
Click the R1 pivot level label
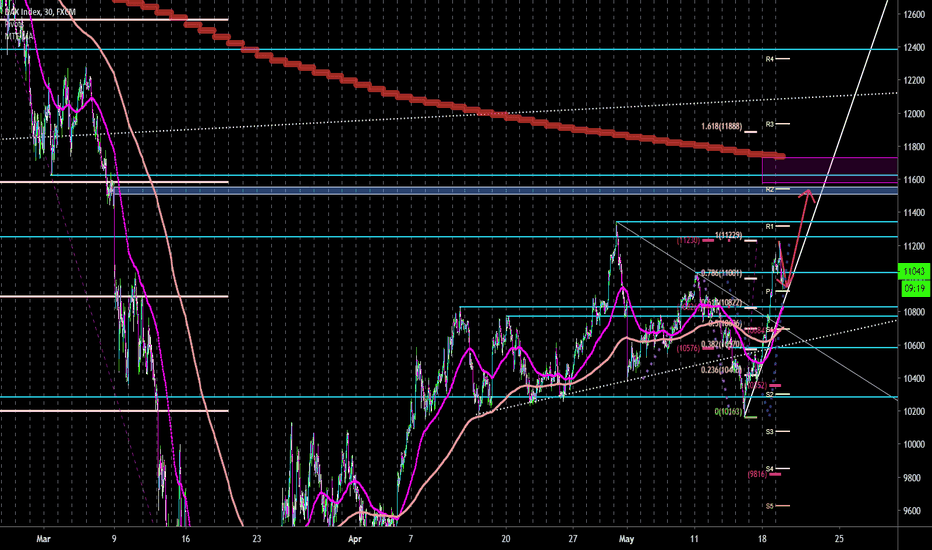coord(770,227)
